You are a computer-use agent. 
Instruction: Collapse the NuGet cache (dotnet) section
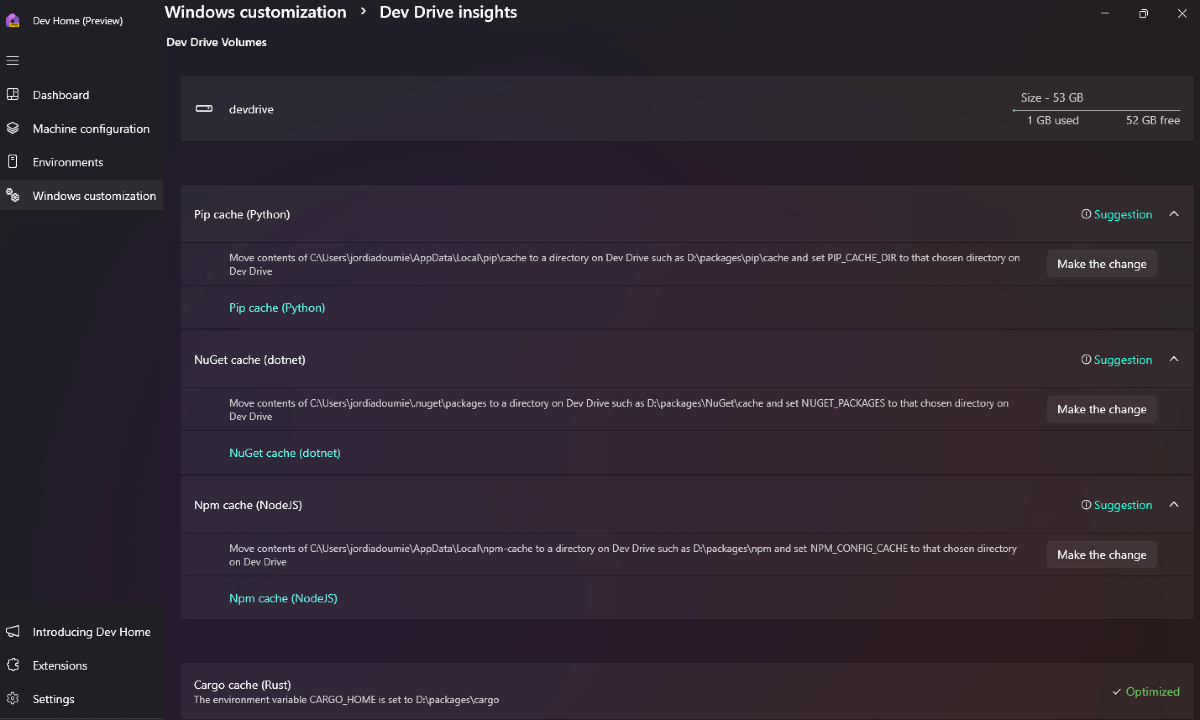tap(1174, 359)
